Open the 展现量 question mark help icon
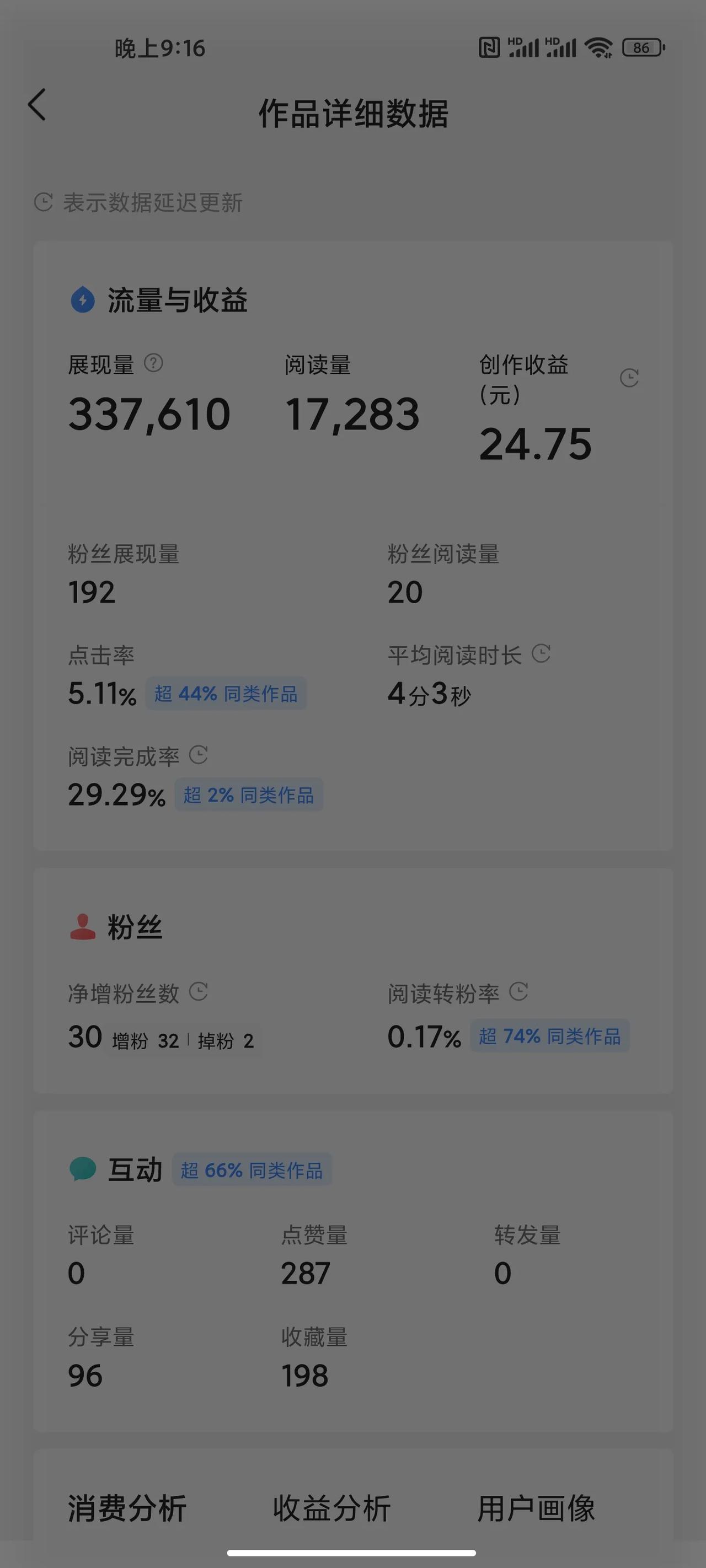The image size is (706, 1568). pos(153,363)
